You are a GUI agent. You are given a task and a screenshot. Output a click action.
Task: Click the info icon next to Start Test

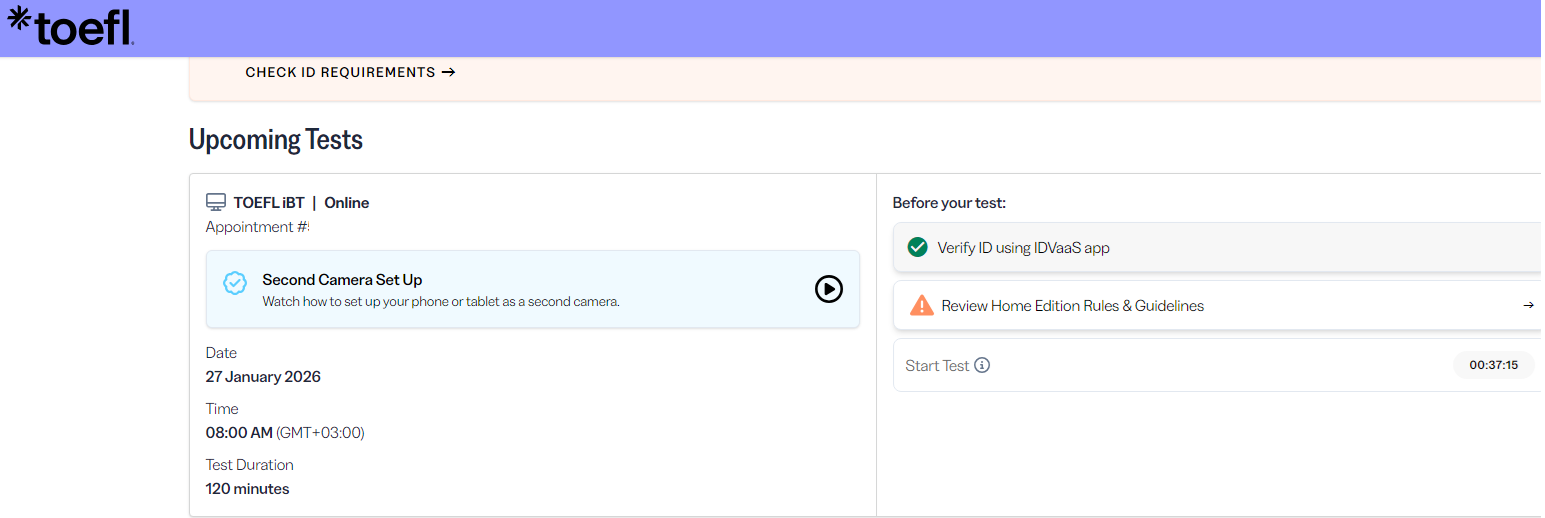pos(982,365)
